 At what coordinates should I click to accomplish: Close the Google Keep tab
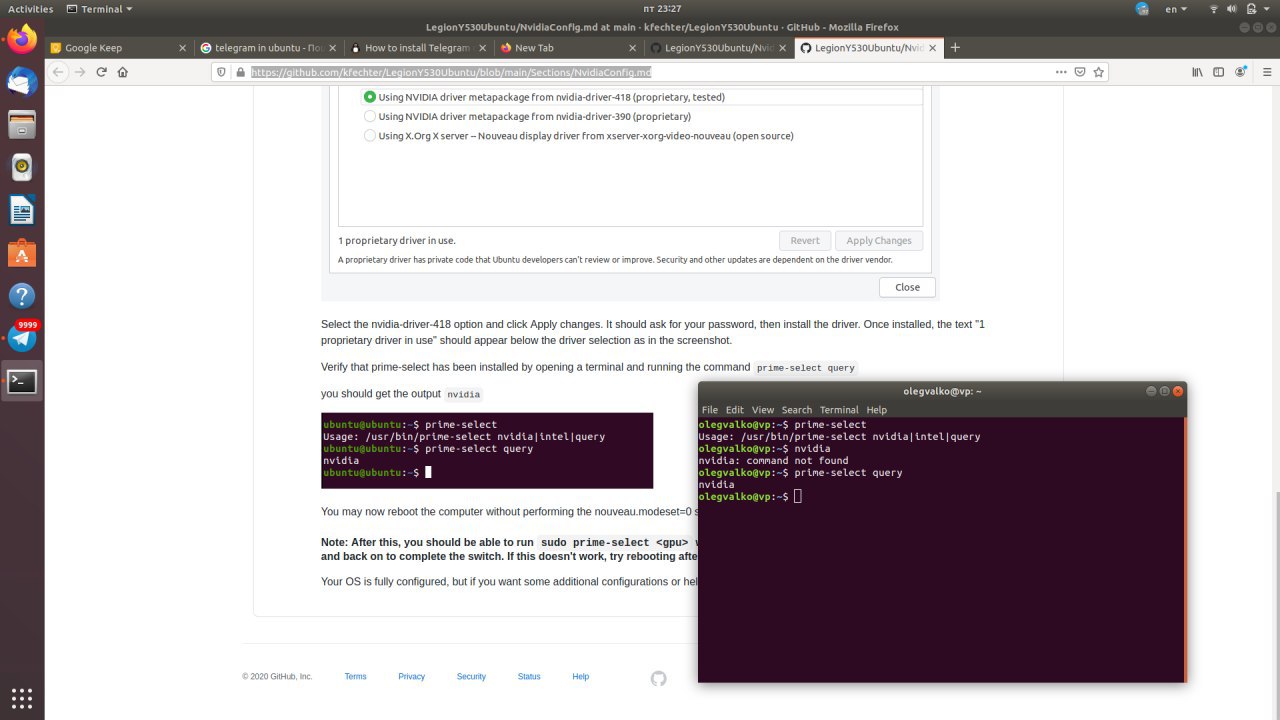[x=182, y=47]
